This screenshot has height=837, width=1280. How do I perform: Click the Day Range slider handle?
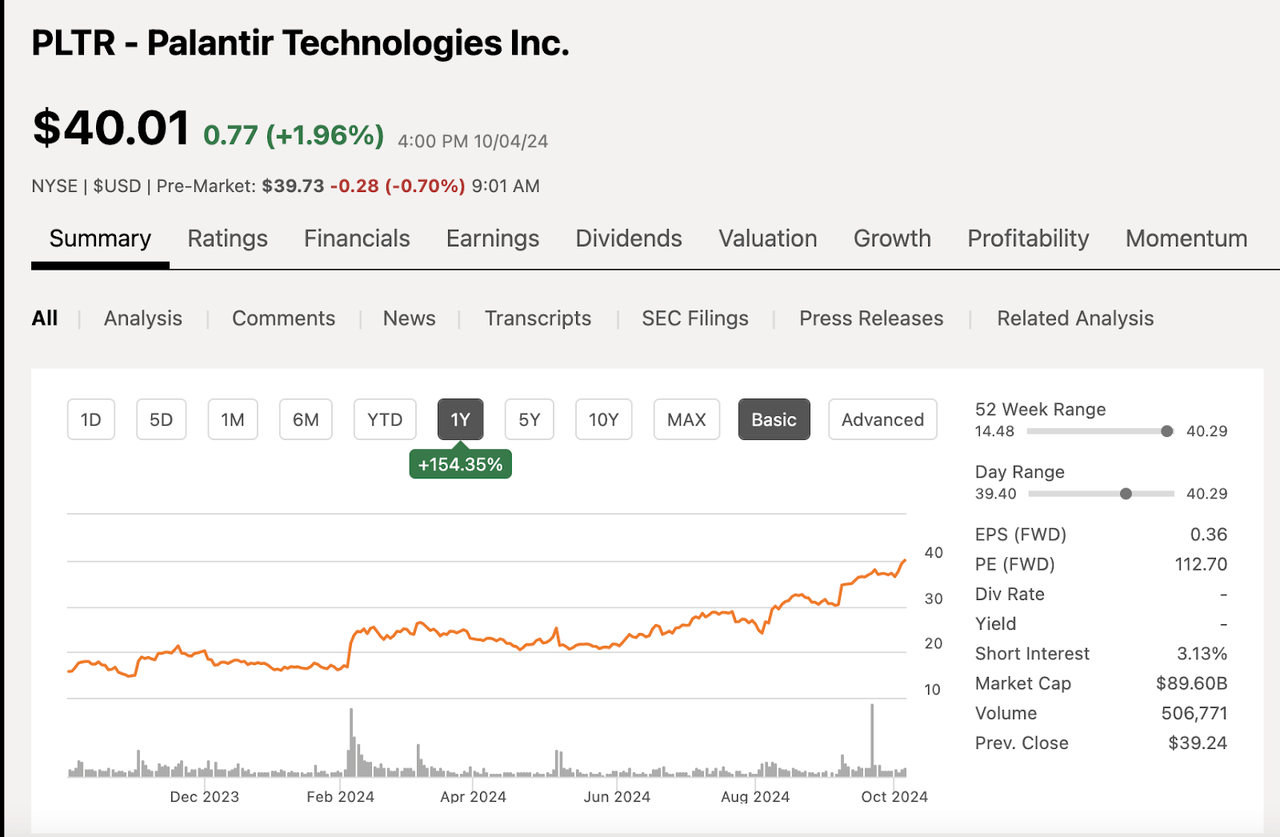coord(1126,493)
